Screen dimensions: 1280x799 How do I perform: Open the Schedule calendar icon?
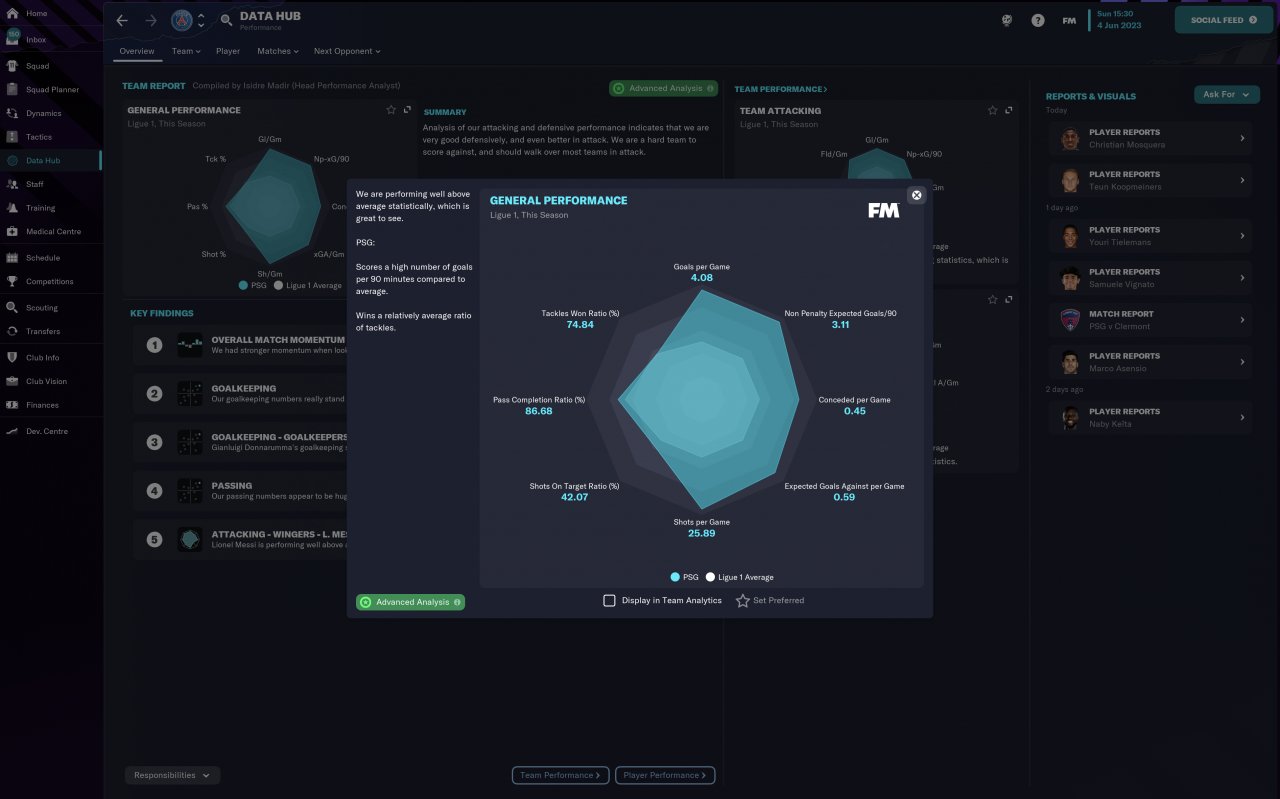tap(12, 258)
